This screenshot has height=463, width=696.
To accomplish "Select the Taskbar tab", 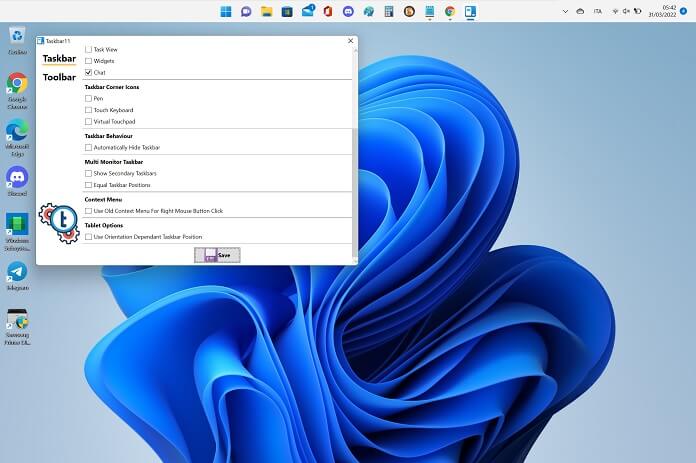I will tap(59, 59).
